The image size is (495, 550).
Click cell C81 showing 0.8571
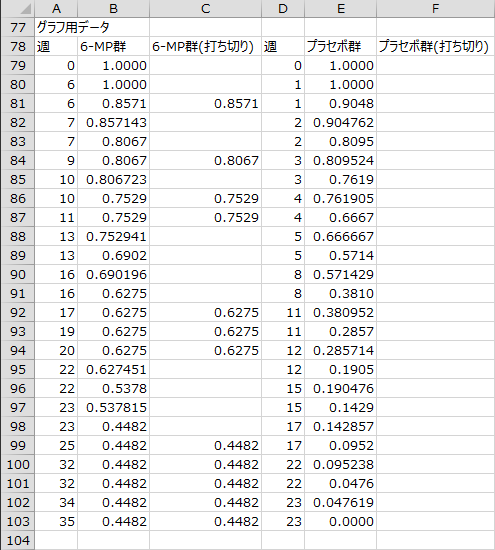[205, 103]
